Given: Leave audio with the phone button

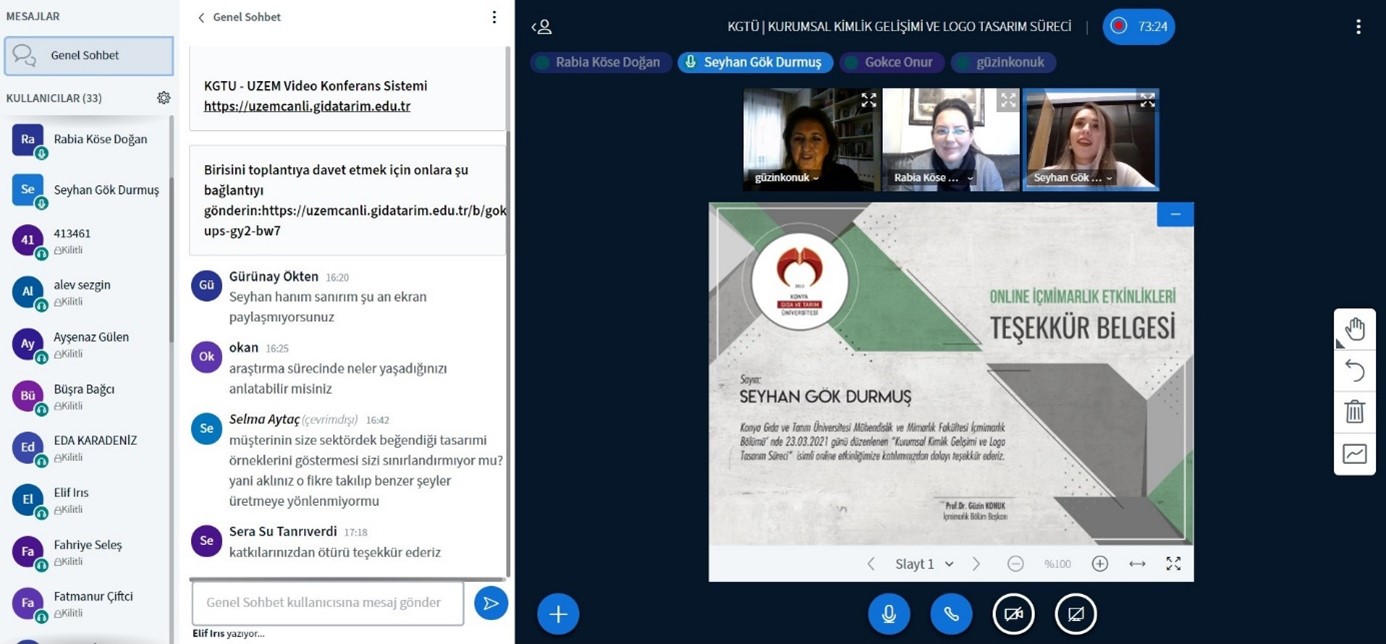Looking at the screenshot, I should coord(951,614).
